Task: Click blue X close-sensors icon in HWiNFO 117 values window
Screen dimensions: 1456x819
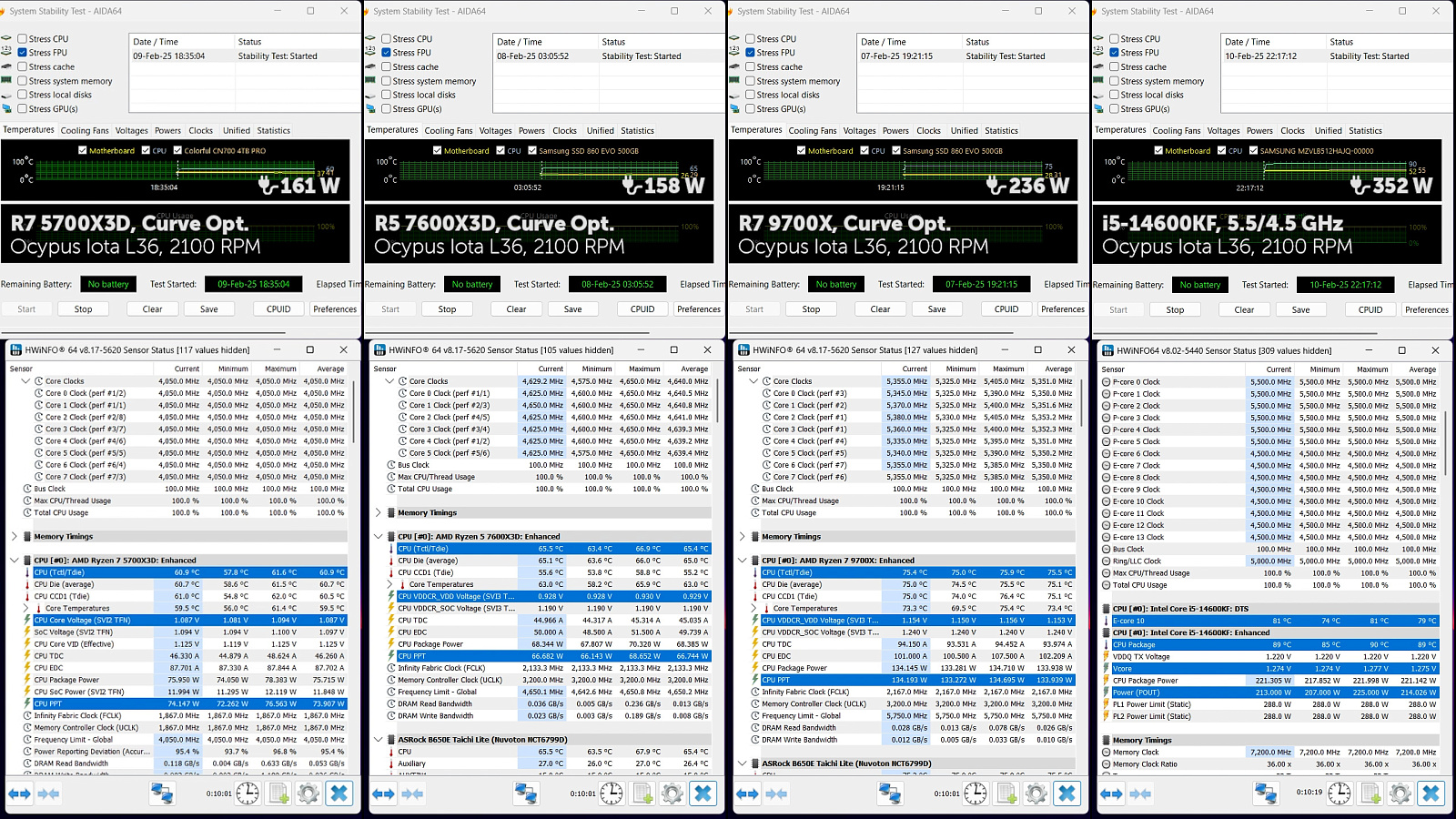Action: [339, 794]
